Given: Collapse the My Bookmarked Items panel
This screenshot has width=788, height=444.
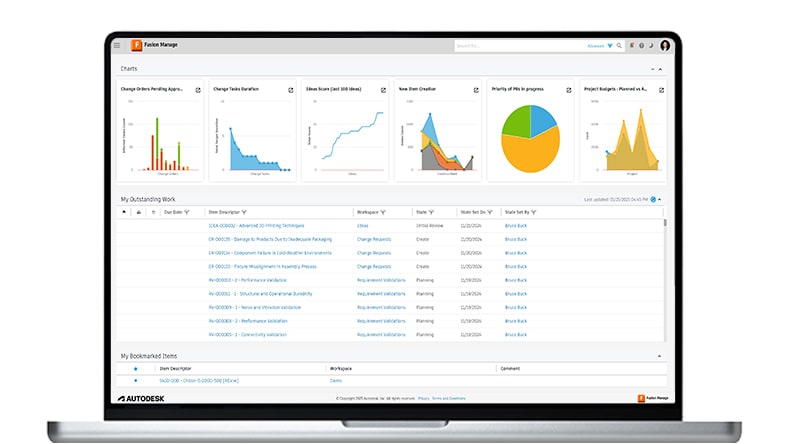Looking at the screenshot, I should 659,356.
